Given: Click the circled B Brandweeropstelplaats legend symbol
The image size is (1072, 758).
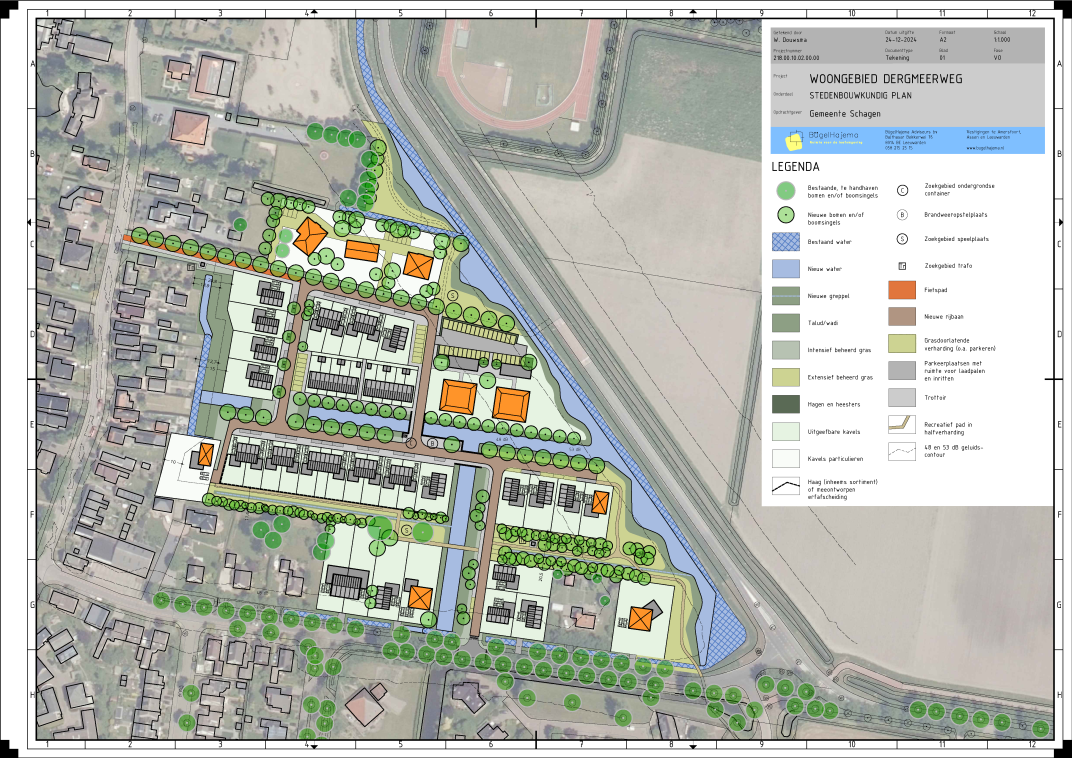Looking at the screenshot, I should point(902,215).
